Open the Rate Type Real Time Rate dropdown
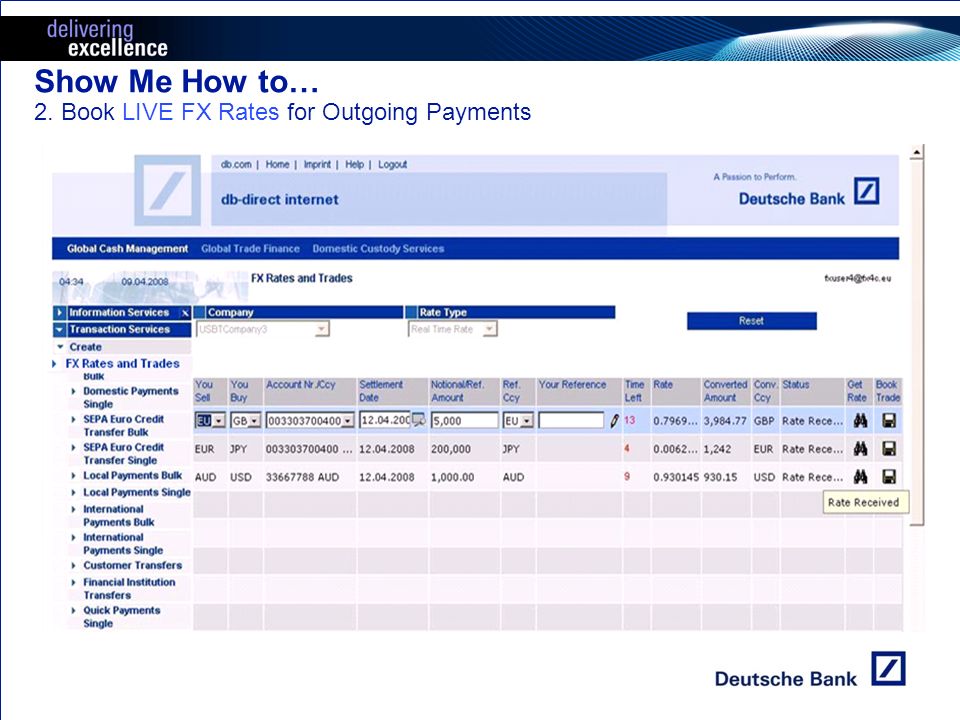960x720 pixels. [x=489, y=329]
